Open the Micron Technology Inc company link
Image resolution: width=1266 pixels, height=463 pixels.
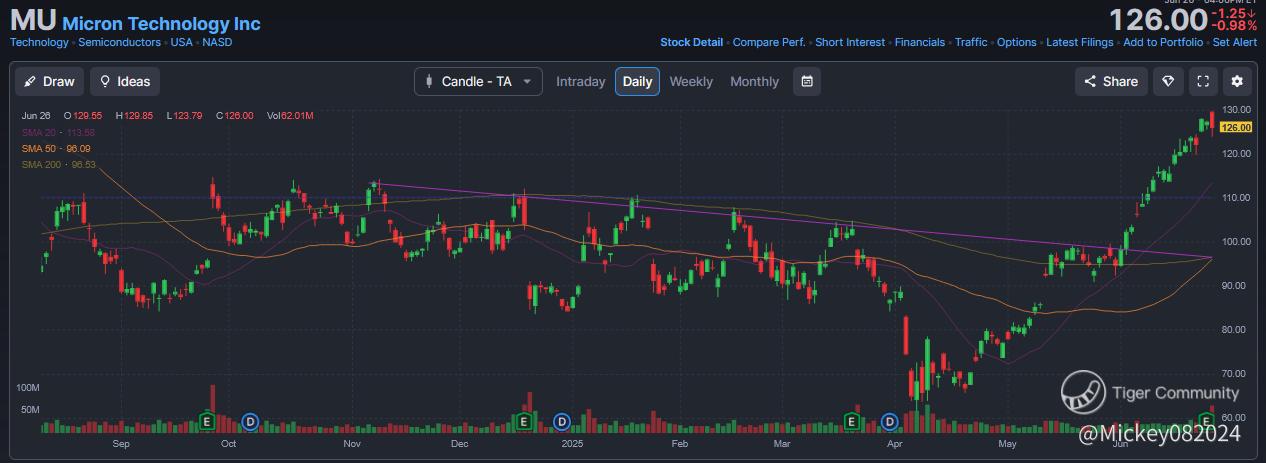click(161, 24)
